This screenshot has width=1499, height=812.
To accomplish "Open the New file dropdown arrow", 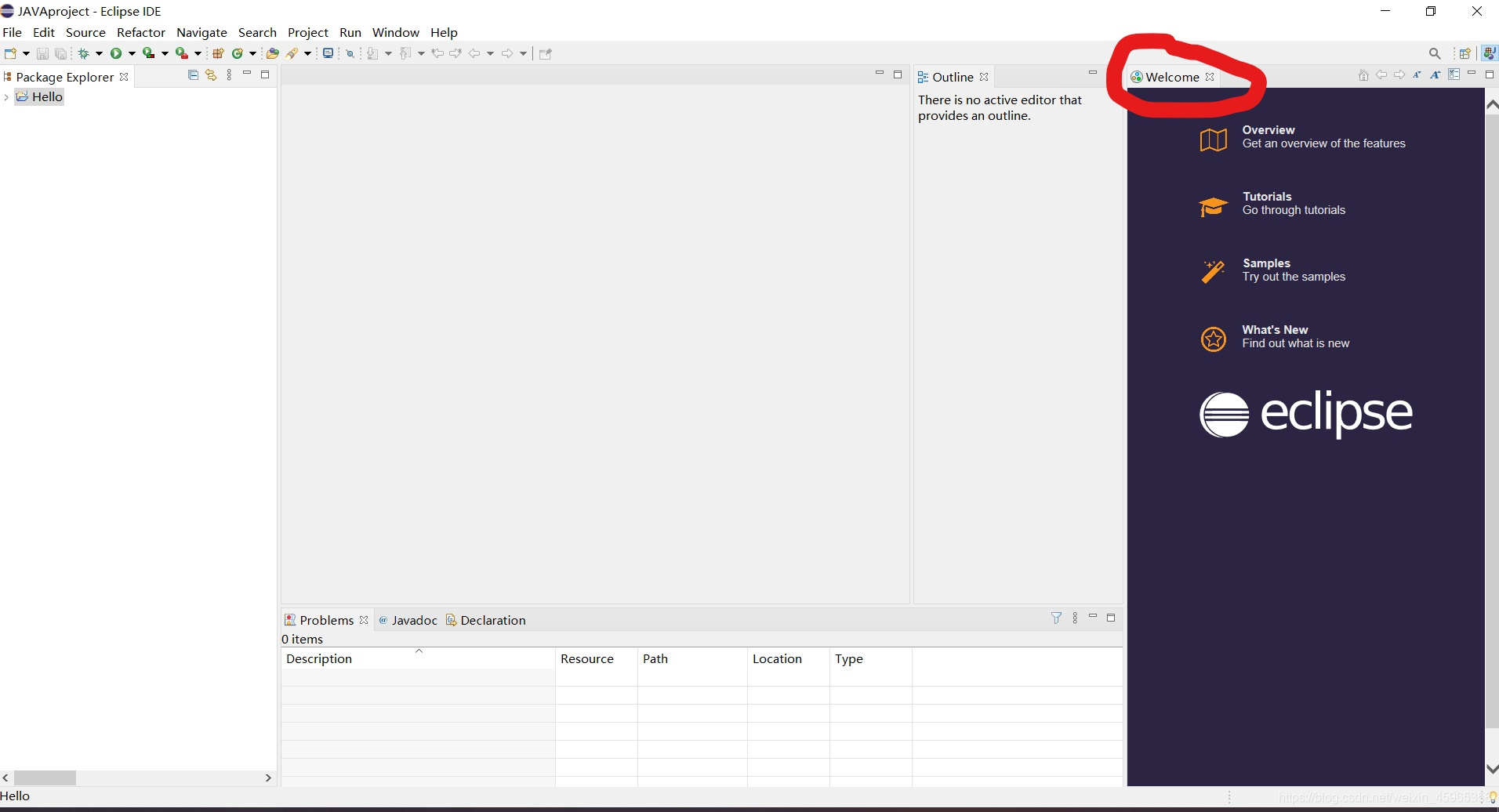I will coord(26,54).
